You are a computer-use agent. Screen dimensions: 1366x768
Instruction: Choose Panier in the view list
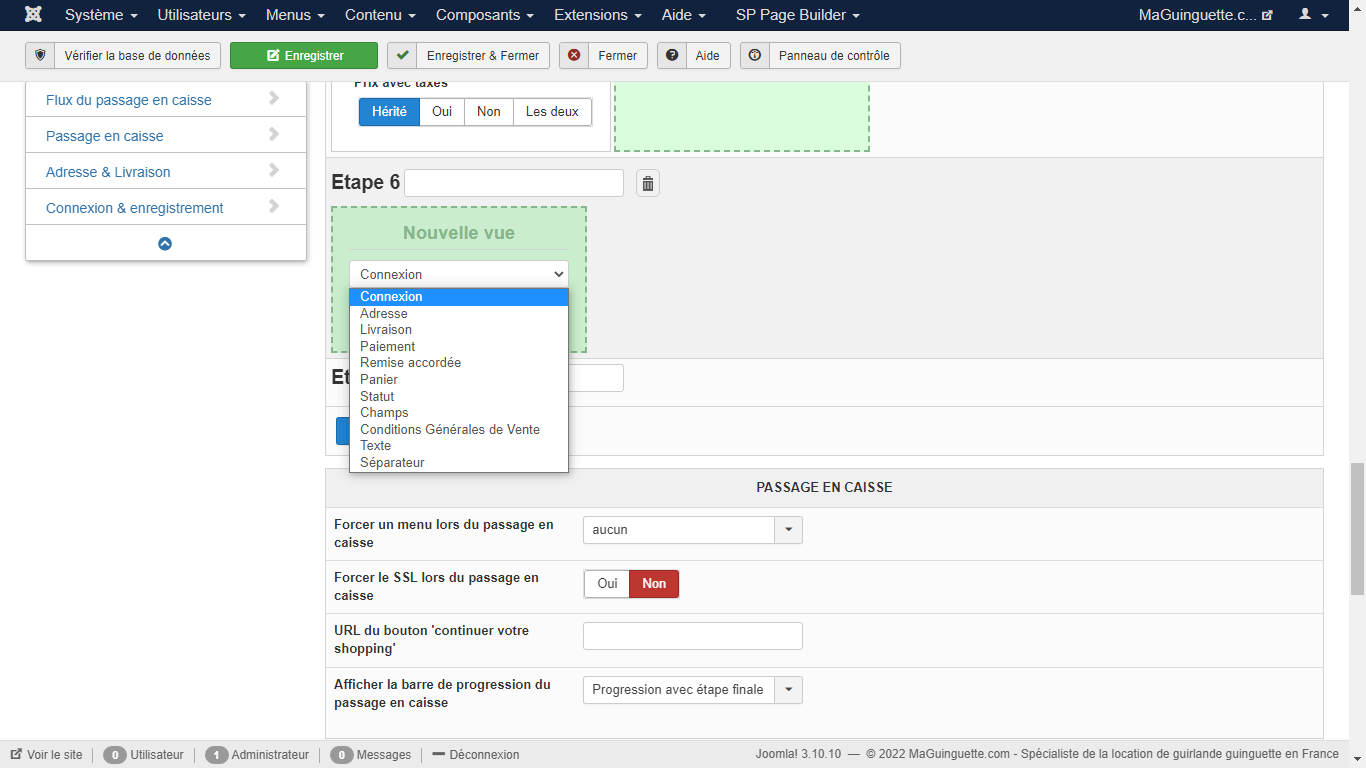pos(459,380)
